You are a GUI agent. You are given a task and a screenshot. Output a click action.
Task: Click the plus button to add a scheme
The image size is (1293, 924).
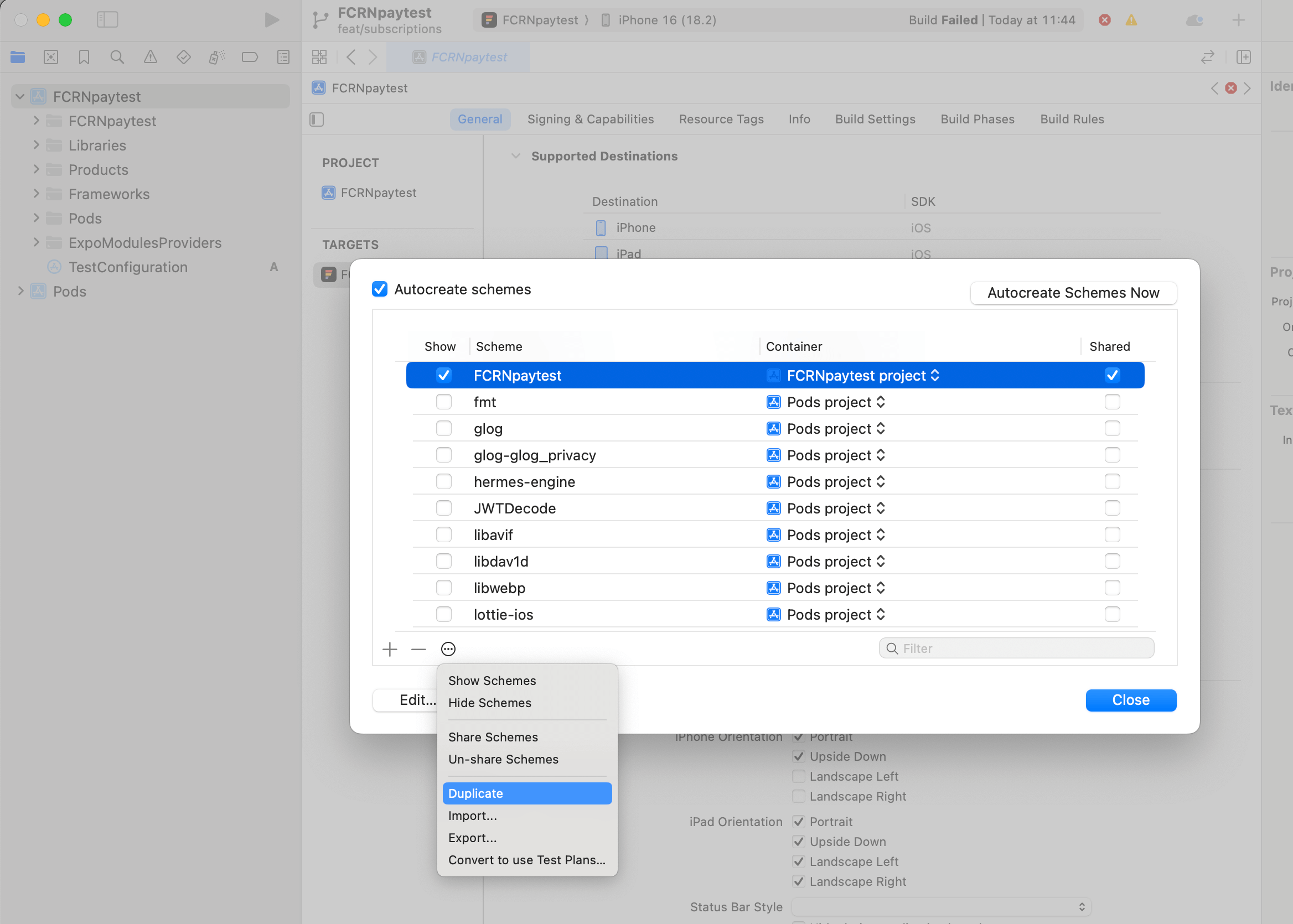tap(390, 648)
